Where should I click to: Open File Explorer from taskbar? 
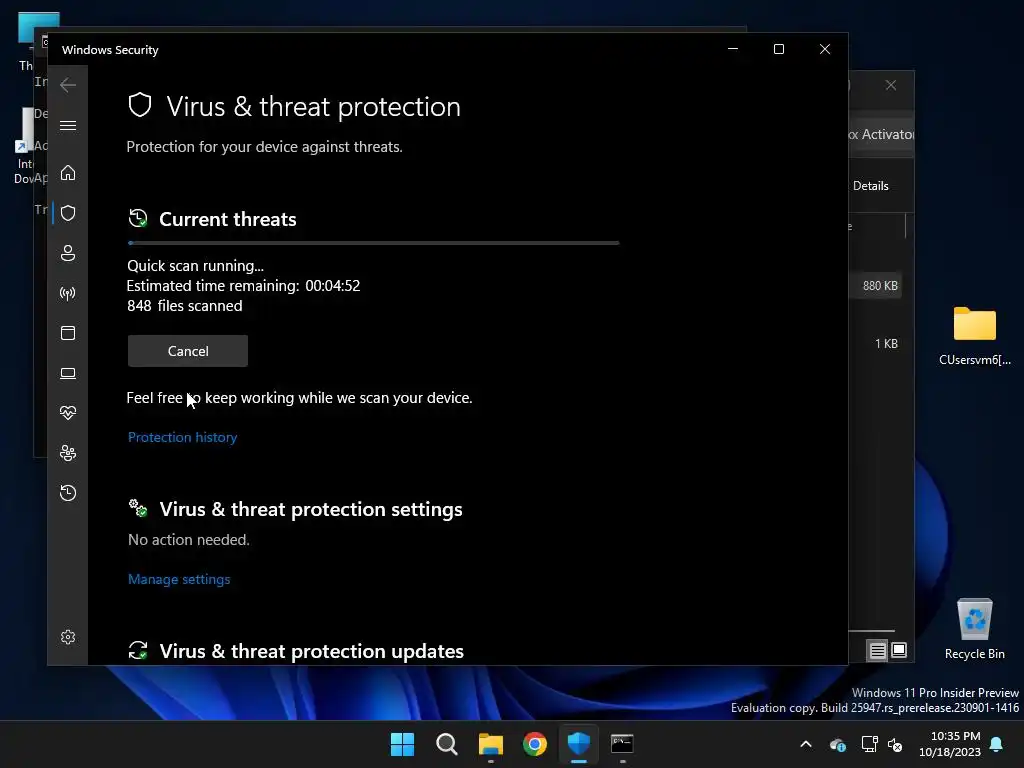(x=490, y=744)
